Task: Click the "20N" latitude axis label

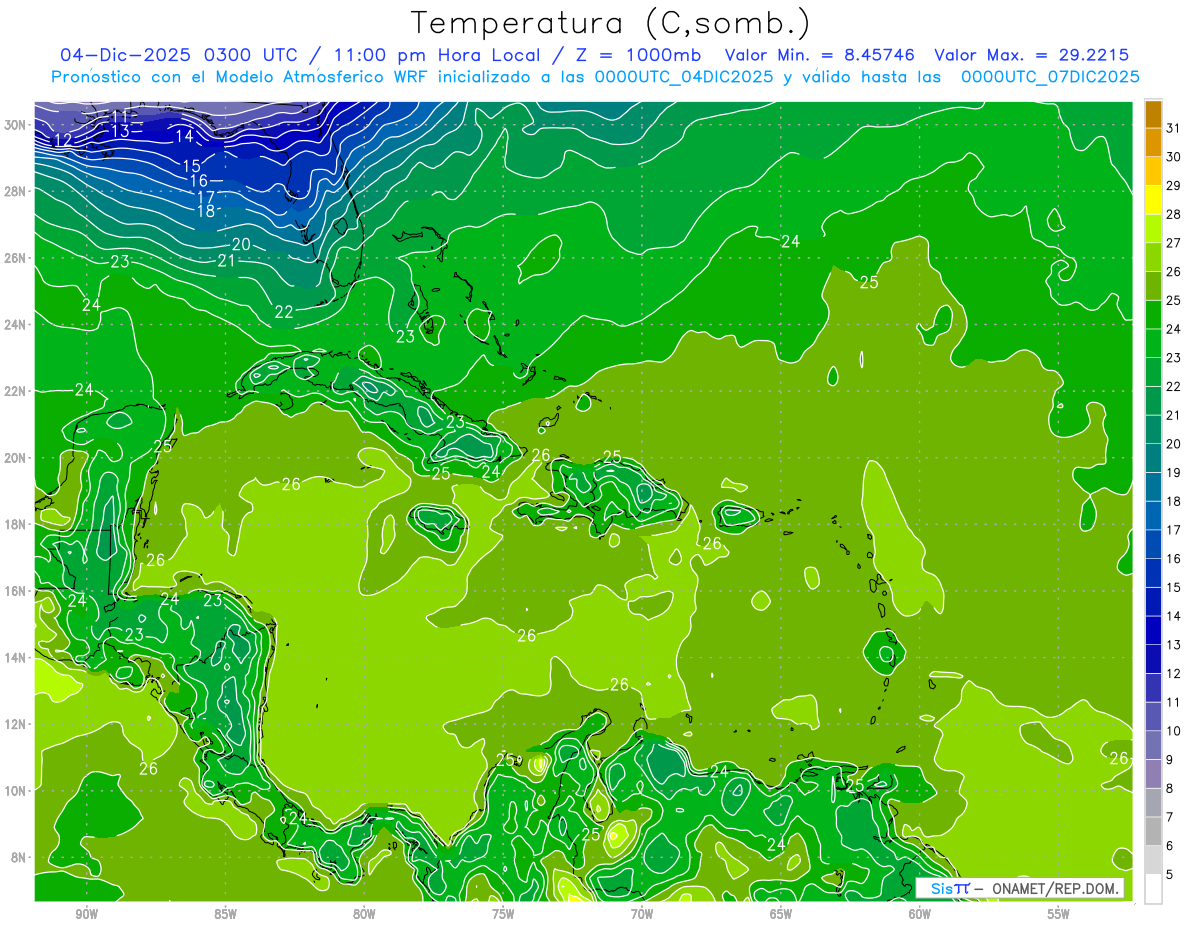Action: click(14, 458)
